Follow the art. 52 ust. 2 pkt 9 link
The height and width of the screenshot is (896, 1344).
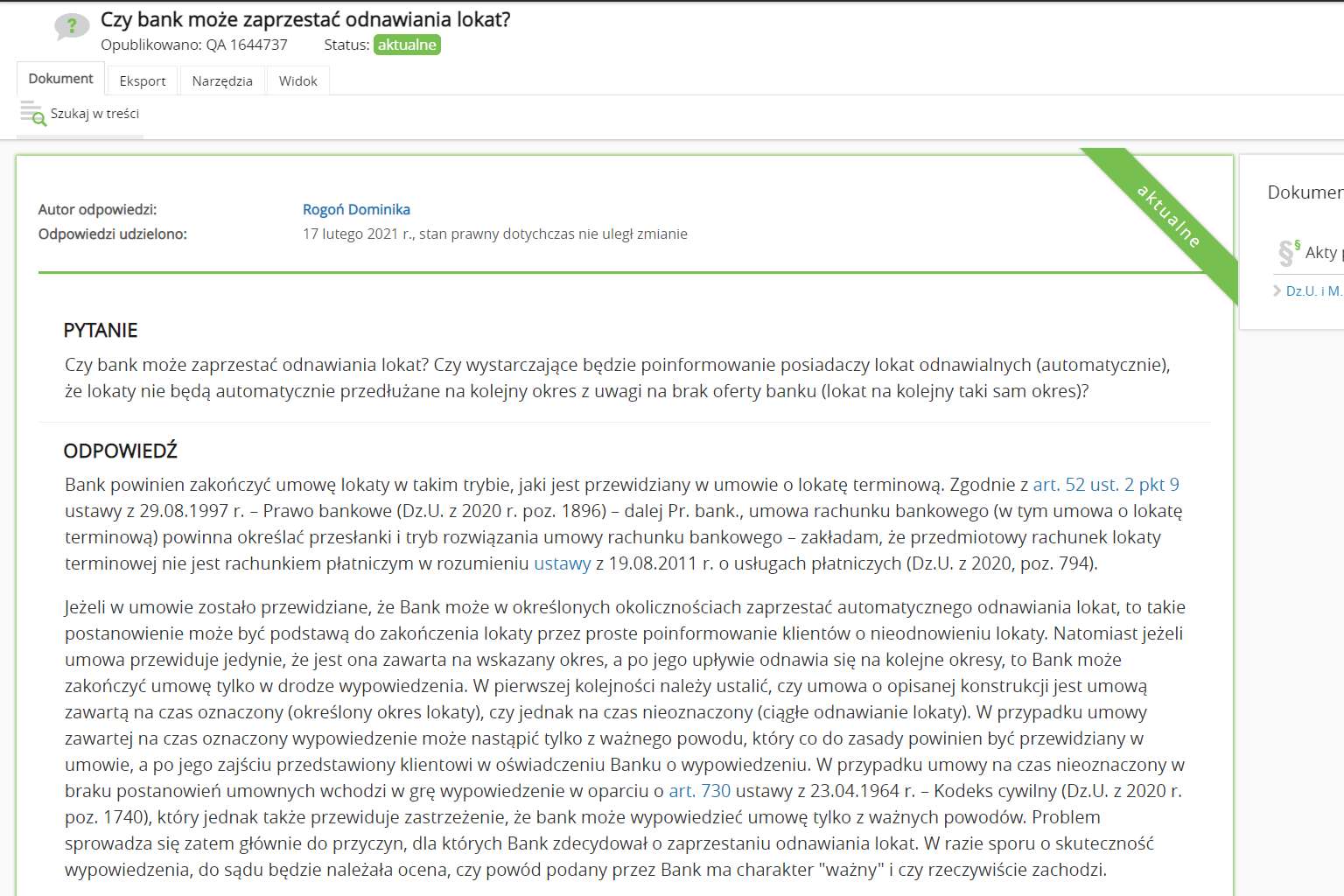pos(1105,485)
